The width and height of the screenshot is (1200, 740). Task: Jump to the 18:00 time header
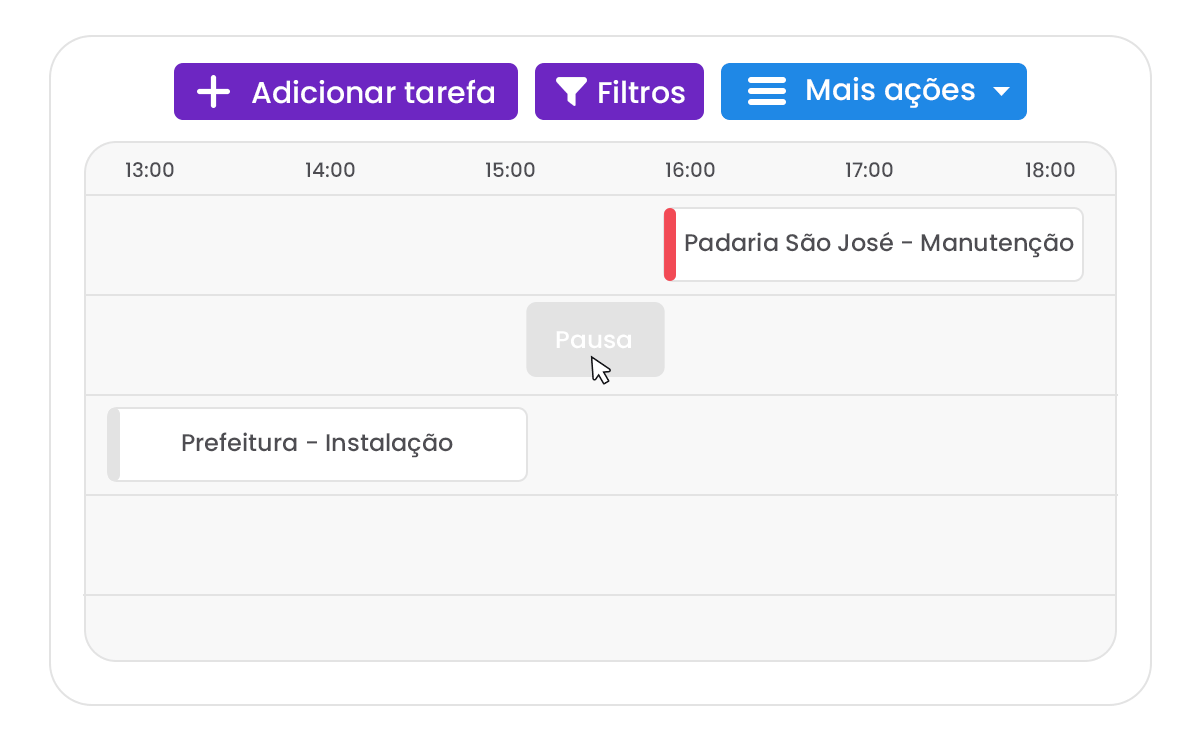pos(1050,170)
